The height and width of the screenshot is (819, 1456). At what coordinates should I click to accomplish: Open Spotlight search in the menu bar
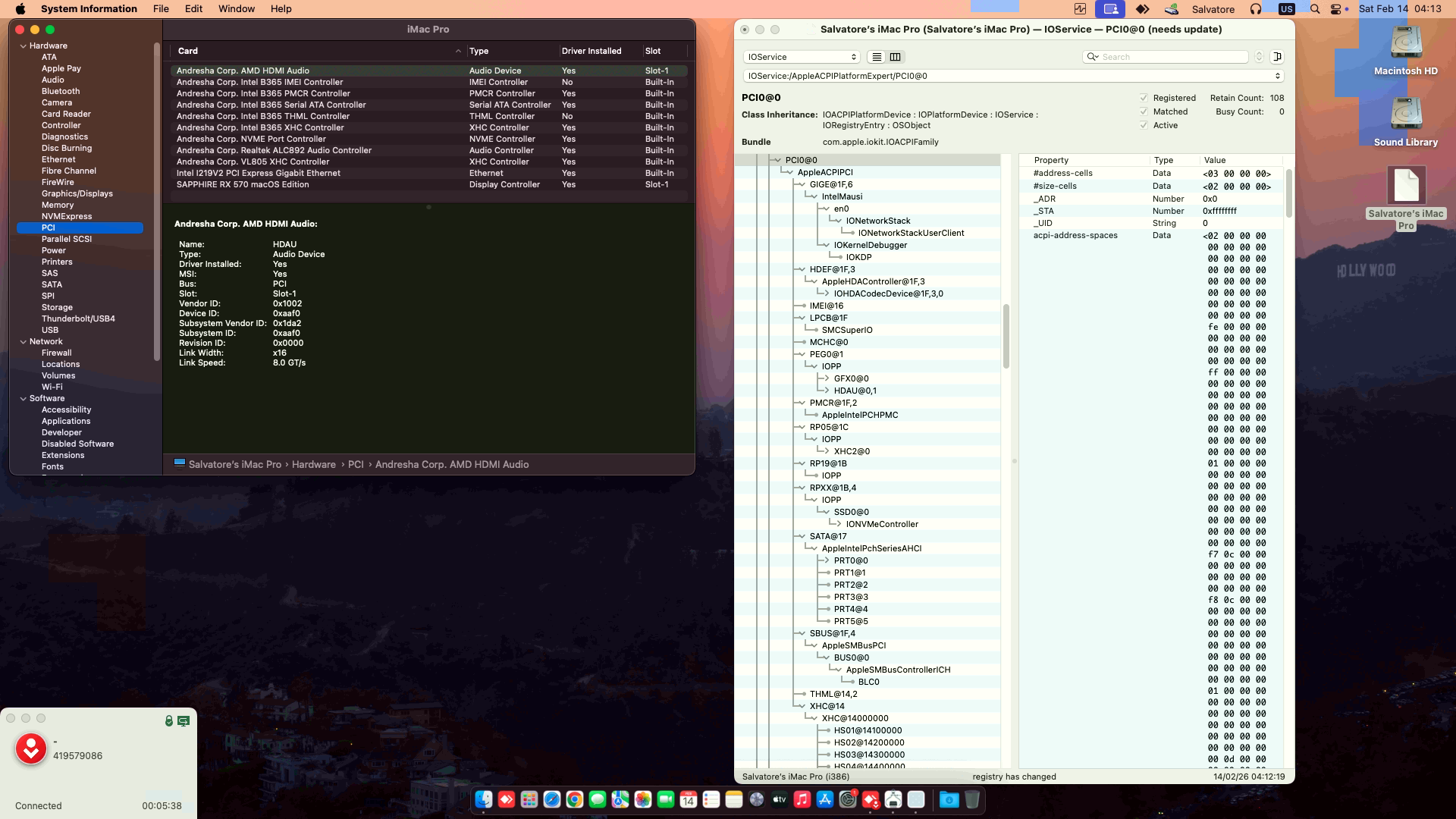[x=1315, y=9]
